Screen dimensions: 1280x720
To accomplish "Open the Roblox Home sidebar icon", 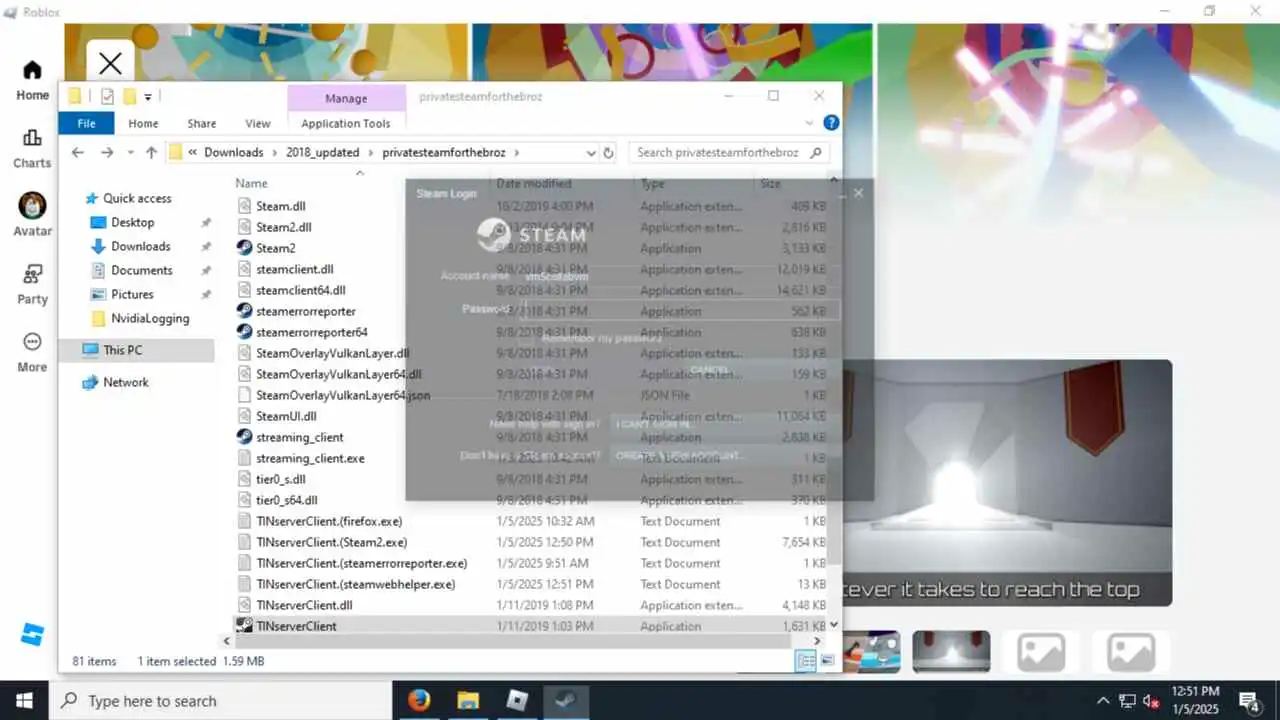I will 32,70.
